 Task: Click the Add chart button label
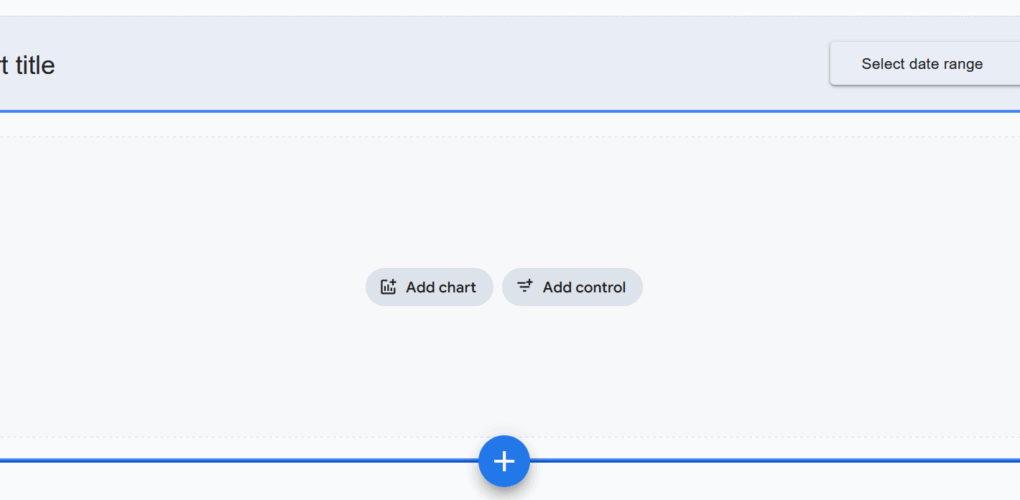tap(441, 287)
